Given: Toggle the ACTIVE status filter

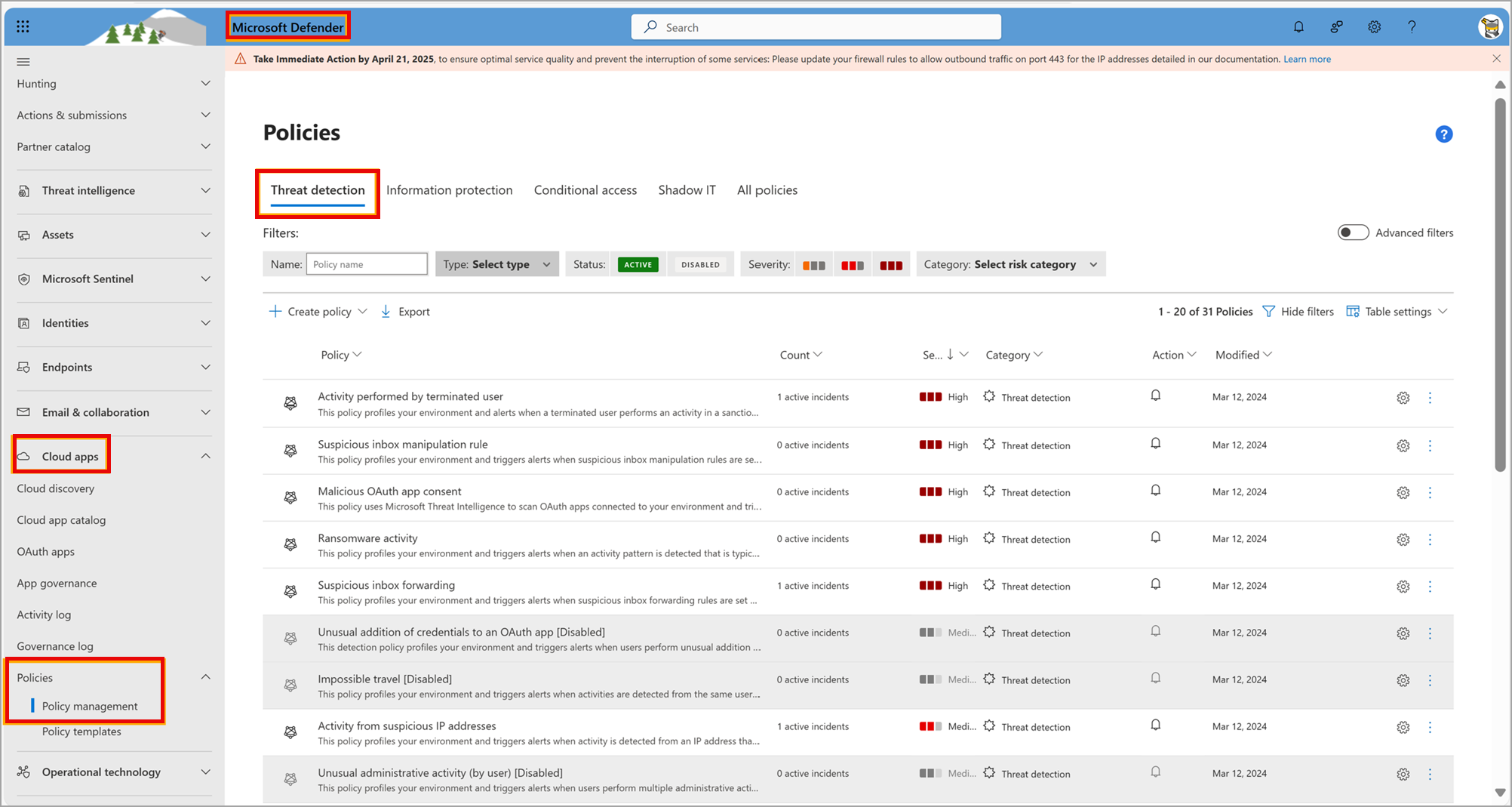Looking at the screenshot, I should (638, 264).
